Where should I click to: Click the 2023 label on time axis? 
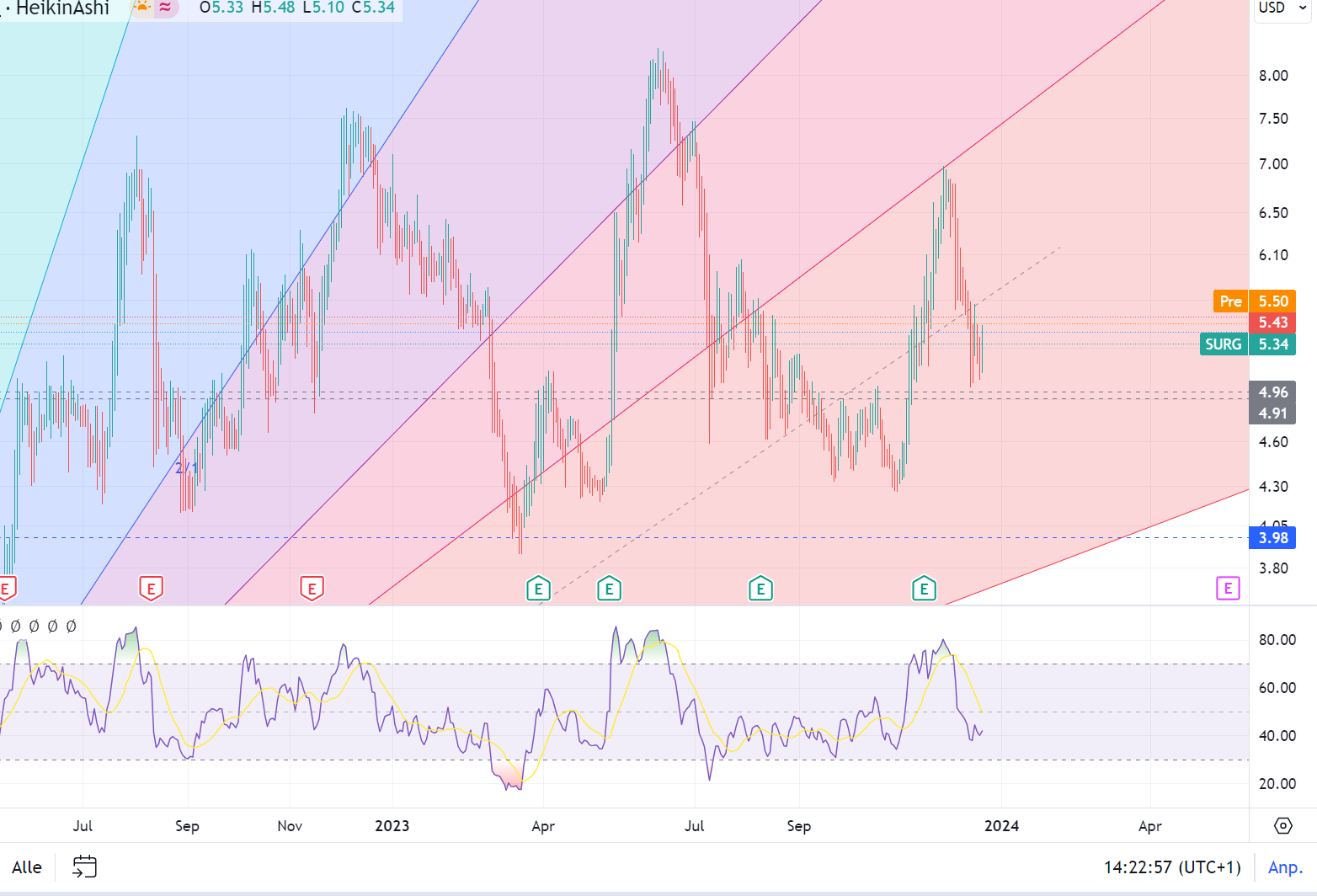click(x=392, y=825)
